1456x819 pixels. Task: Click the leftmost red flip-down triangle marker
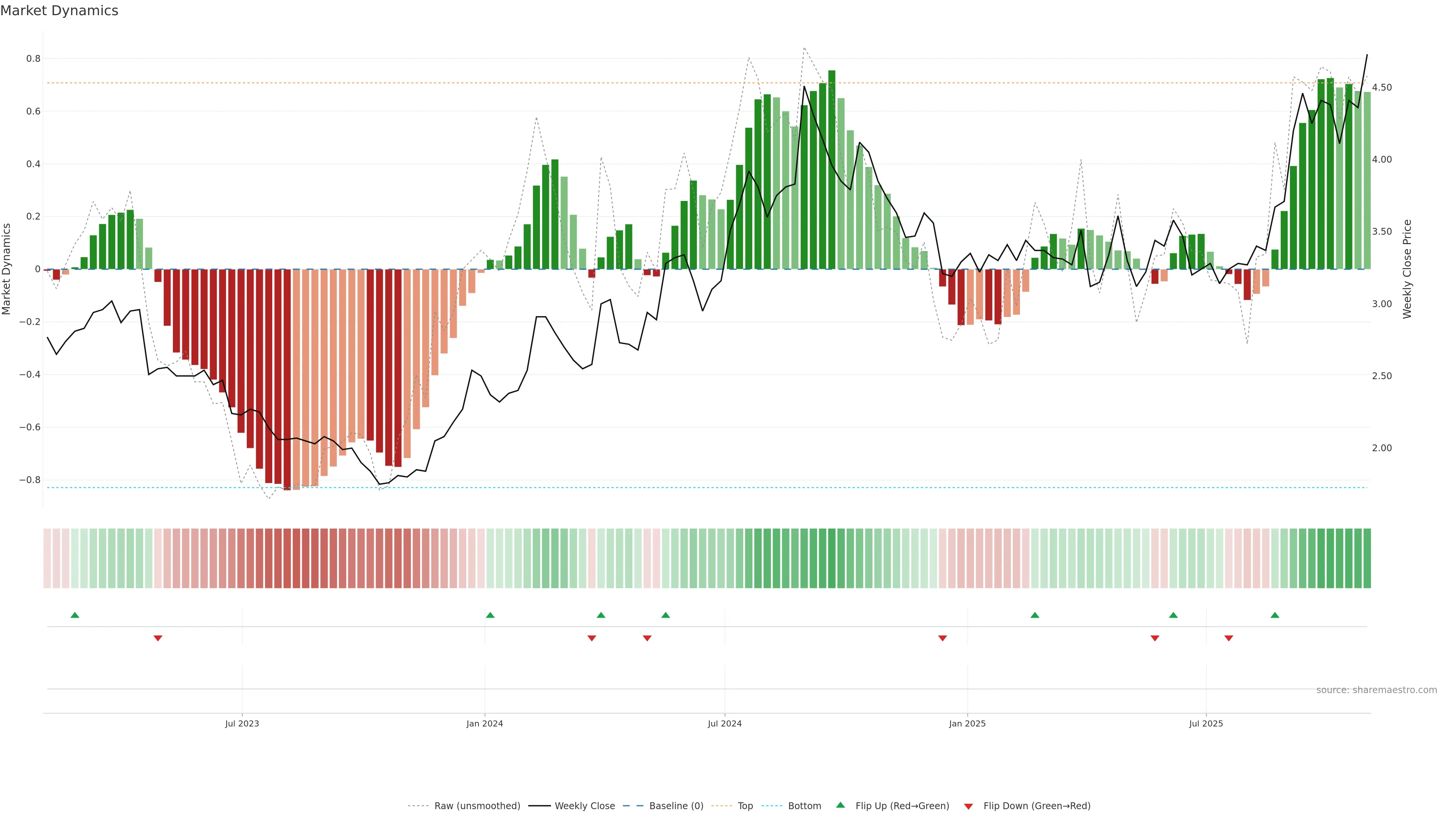click(158, 638)
